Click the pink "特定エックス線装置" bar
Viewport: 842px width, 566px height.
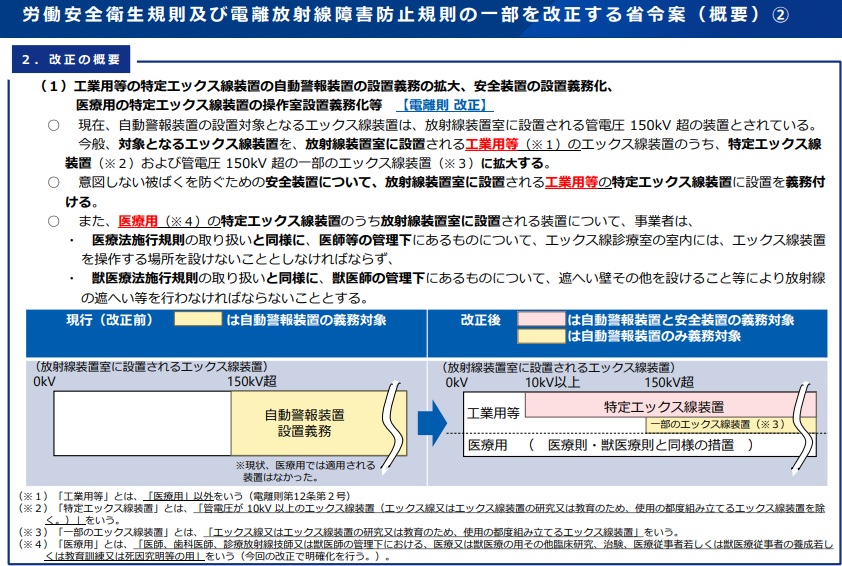coord(668,406)
